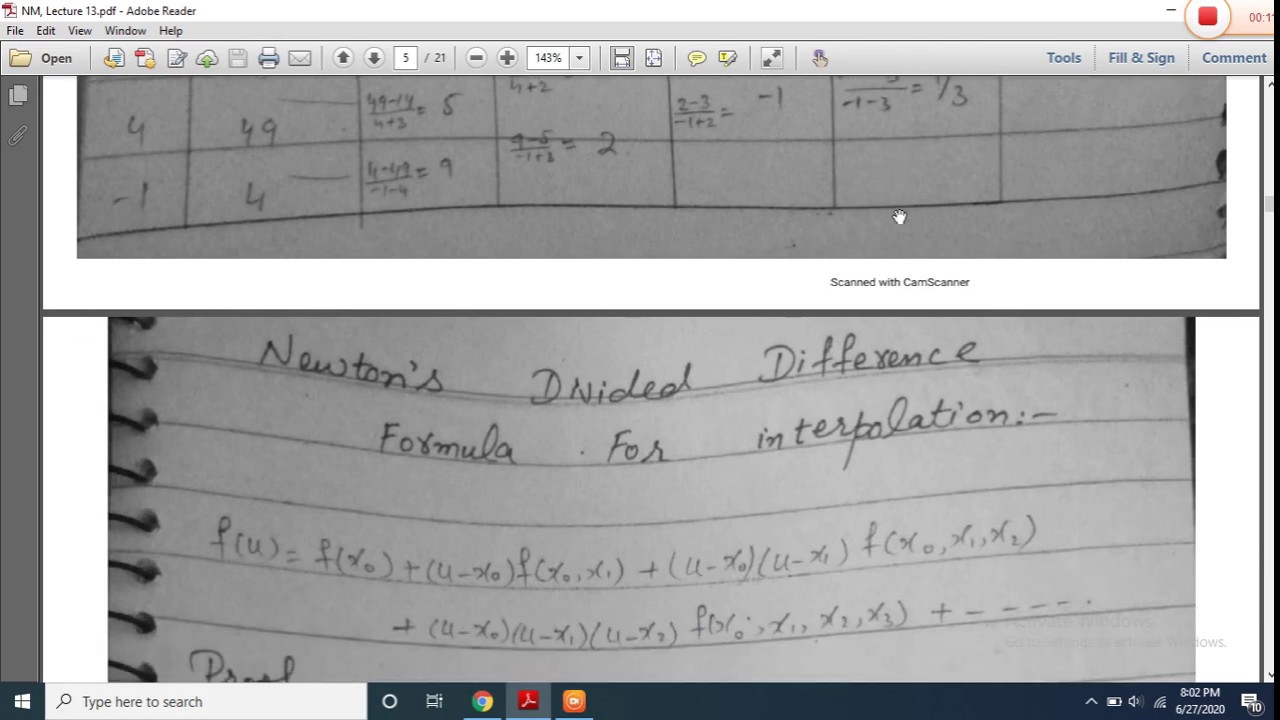Viewport: 1280px width, 720px height.
Task: Toggle fit one full page icon
Action: (x=653, y=58)
